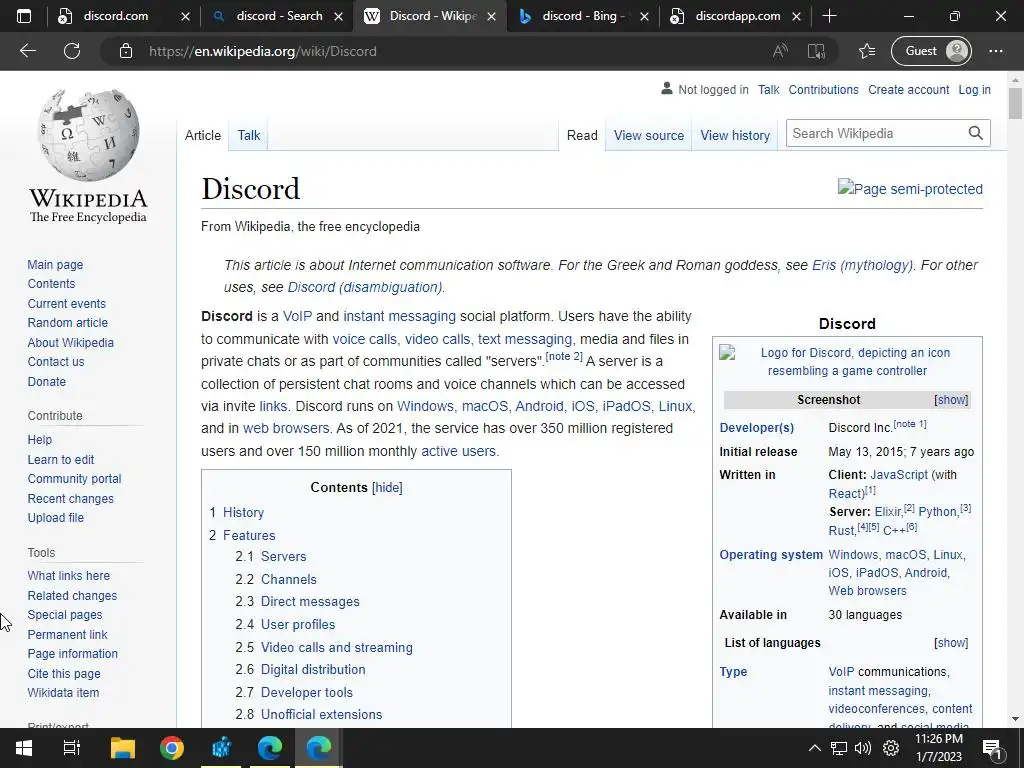The image size is (1024, 768).
Task: Show the Screenshot section in infobox
Action: 951,400
